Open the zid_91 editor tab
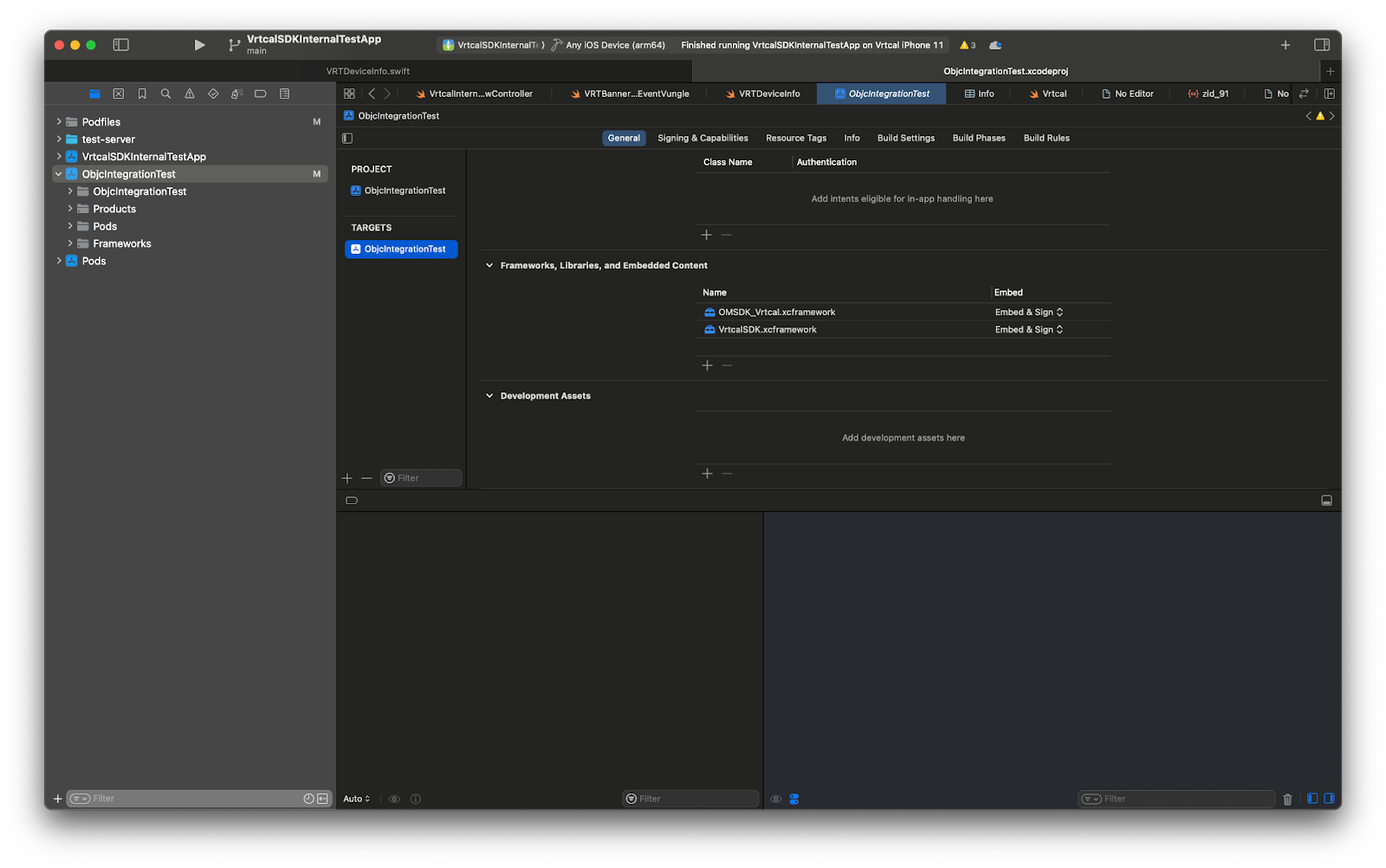Screen dimensions: 1386x868 coord(1208,94)
